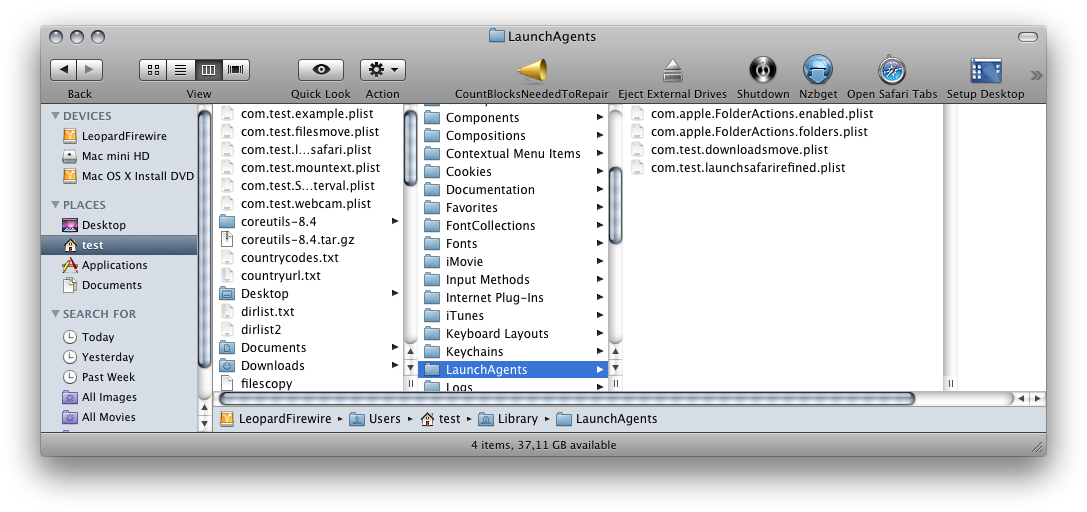Click Users in the path bar
1087x512 pixels.
coord(375,418)
